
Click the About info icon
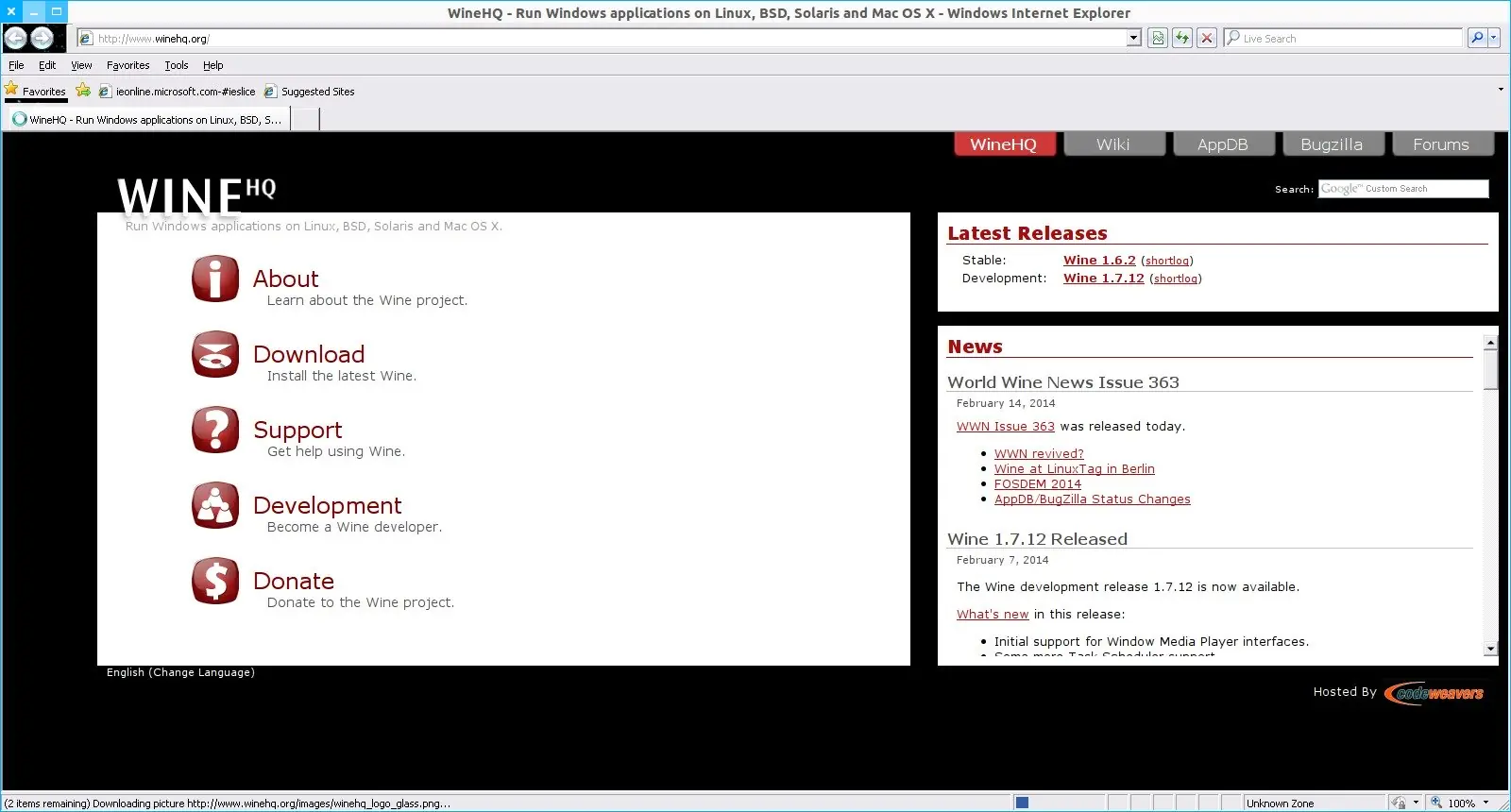pyautogui.click(x=215, y=279)
